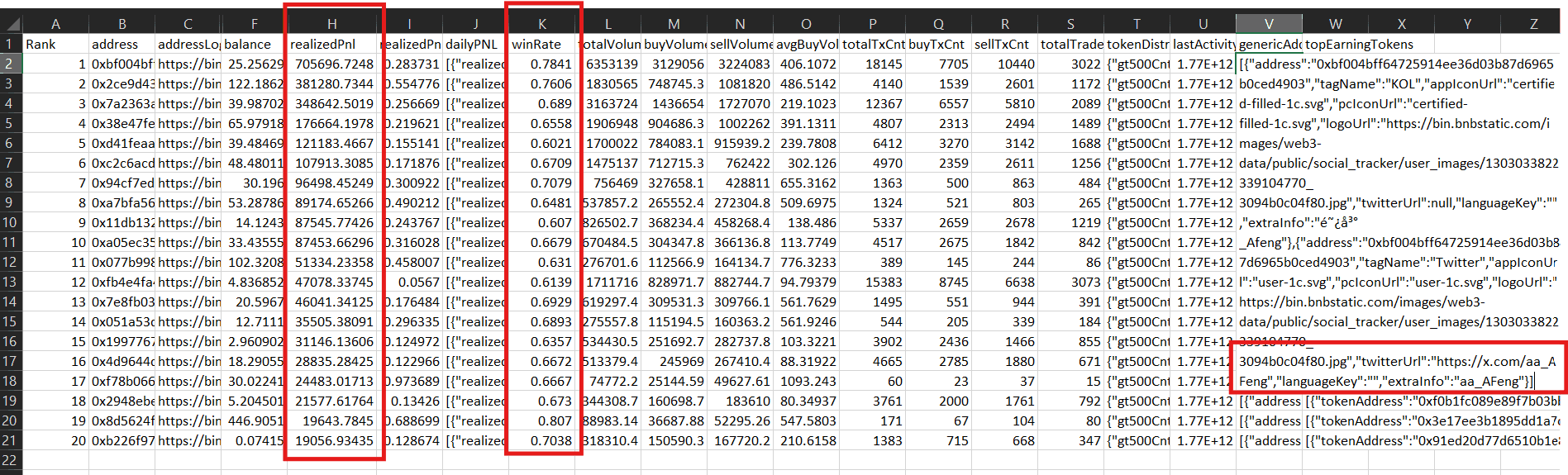Click the cell with value 3073
1568x475 pixels.
coord(1070,282)
